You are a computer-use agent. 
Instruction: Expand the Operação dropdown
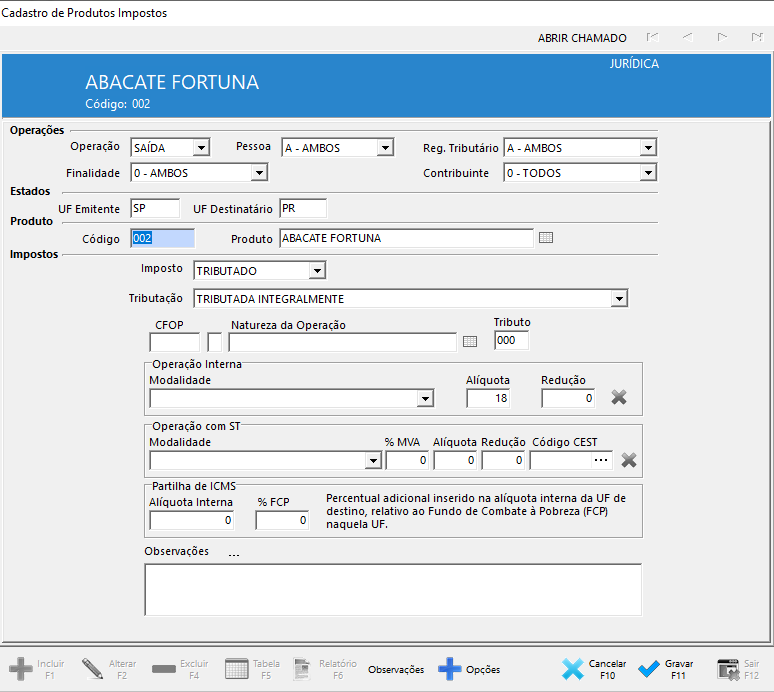[202, 148]
